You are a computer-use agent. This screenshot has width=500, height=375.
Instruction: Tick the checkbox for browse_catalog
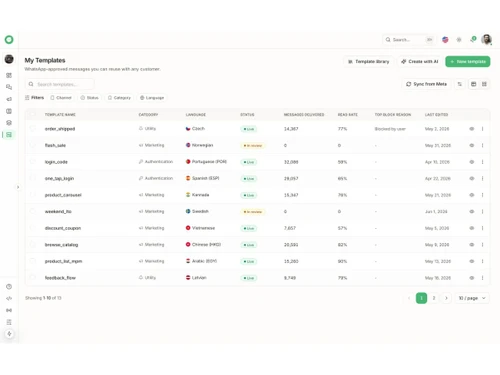[33, 244]
